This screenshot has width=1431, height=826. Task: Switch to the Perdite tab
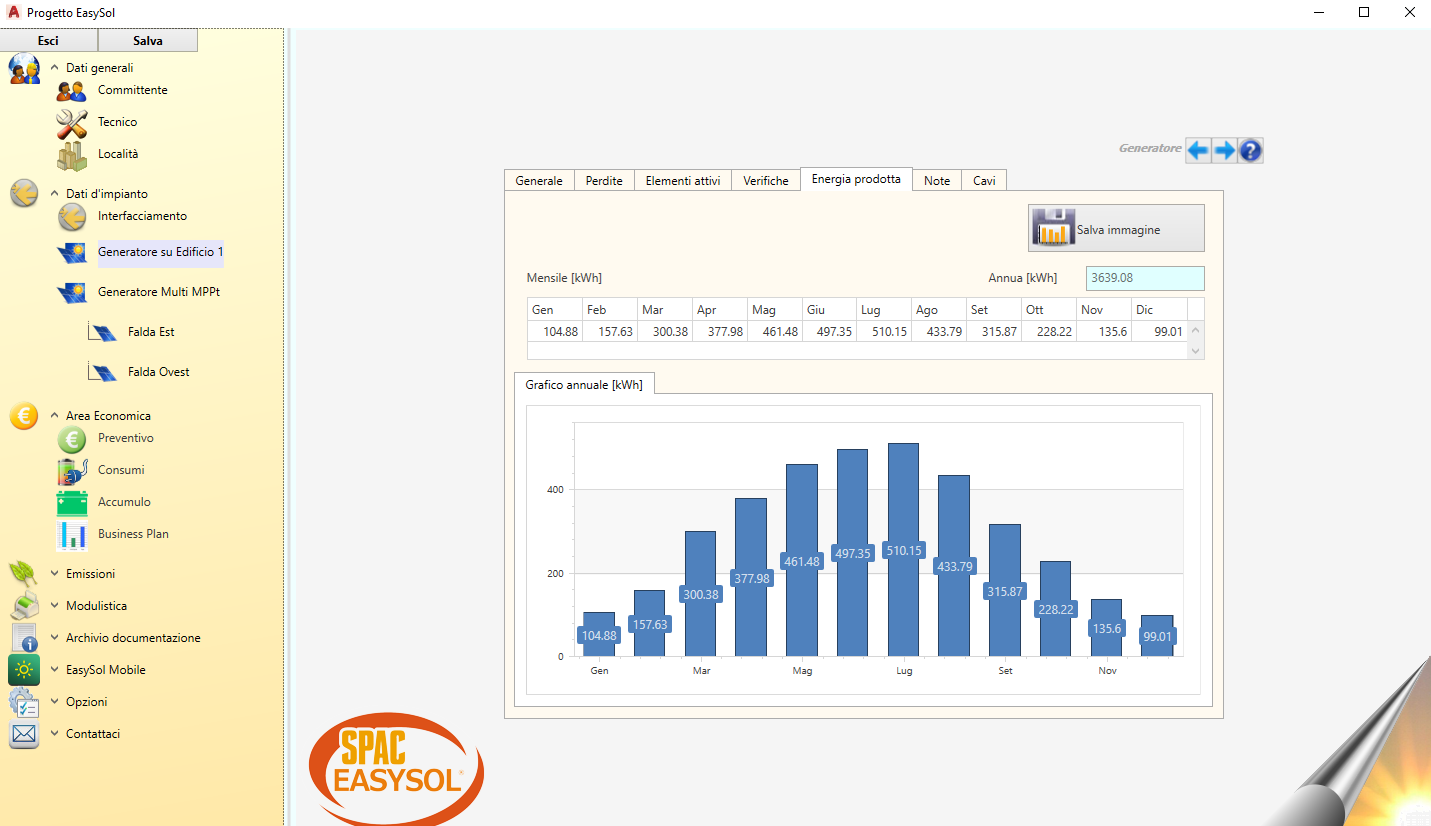604,181
